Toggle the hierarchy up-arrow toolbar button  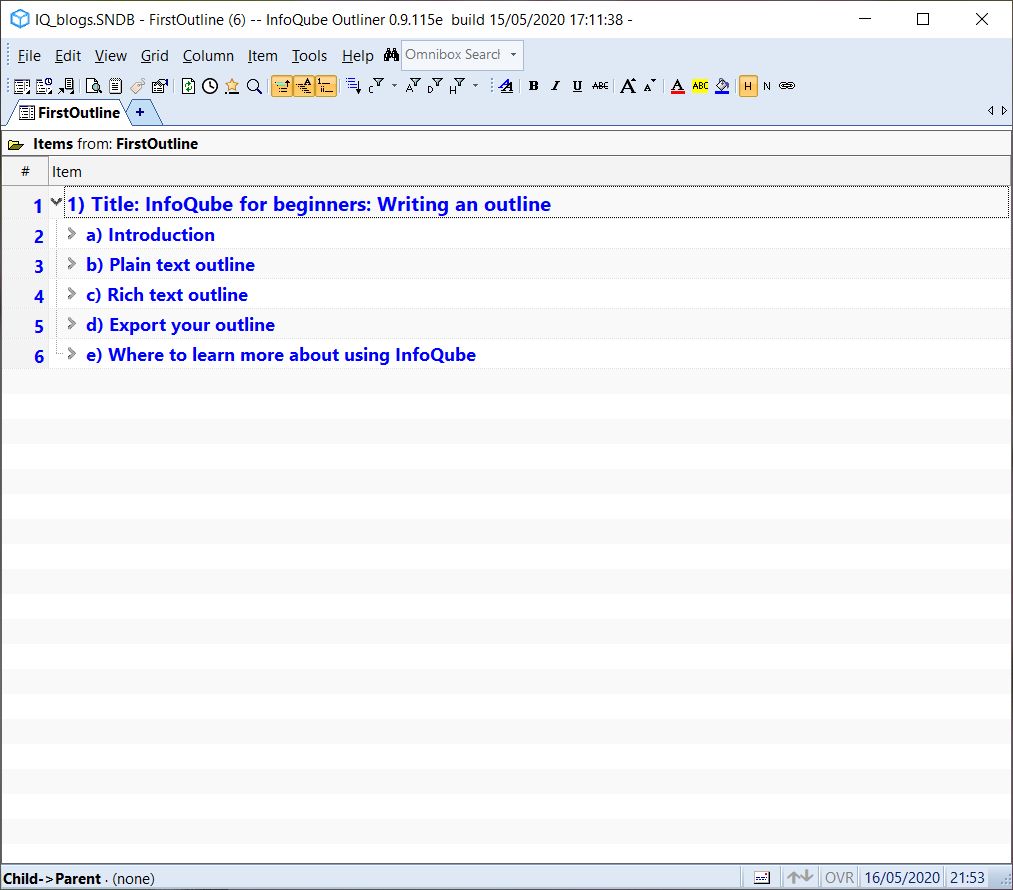pos(282,86)
